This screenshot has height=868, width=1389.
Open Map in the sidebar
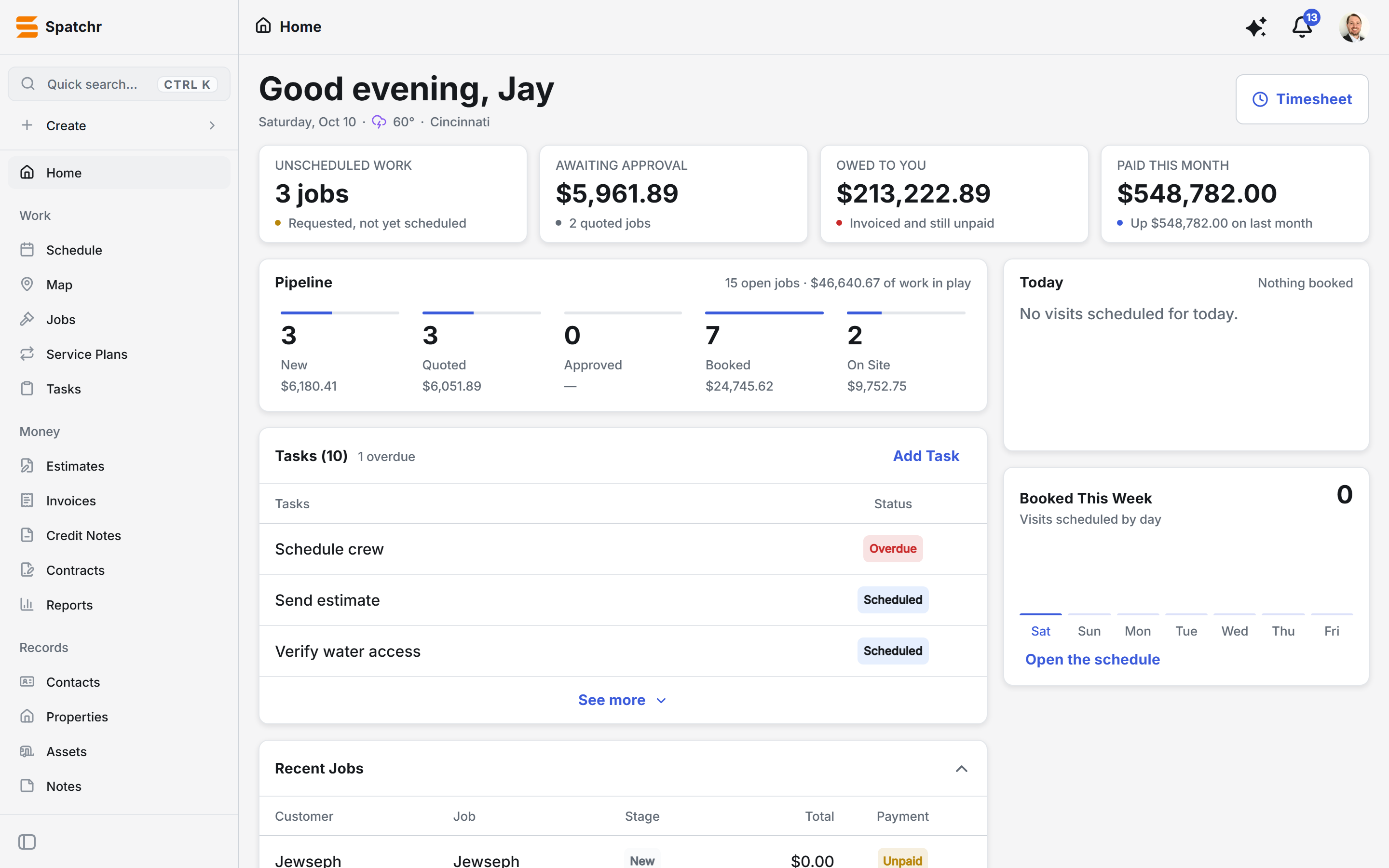click(119, 285)
